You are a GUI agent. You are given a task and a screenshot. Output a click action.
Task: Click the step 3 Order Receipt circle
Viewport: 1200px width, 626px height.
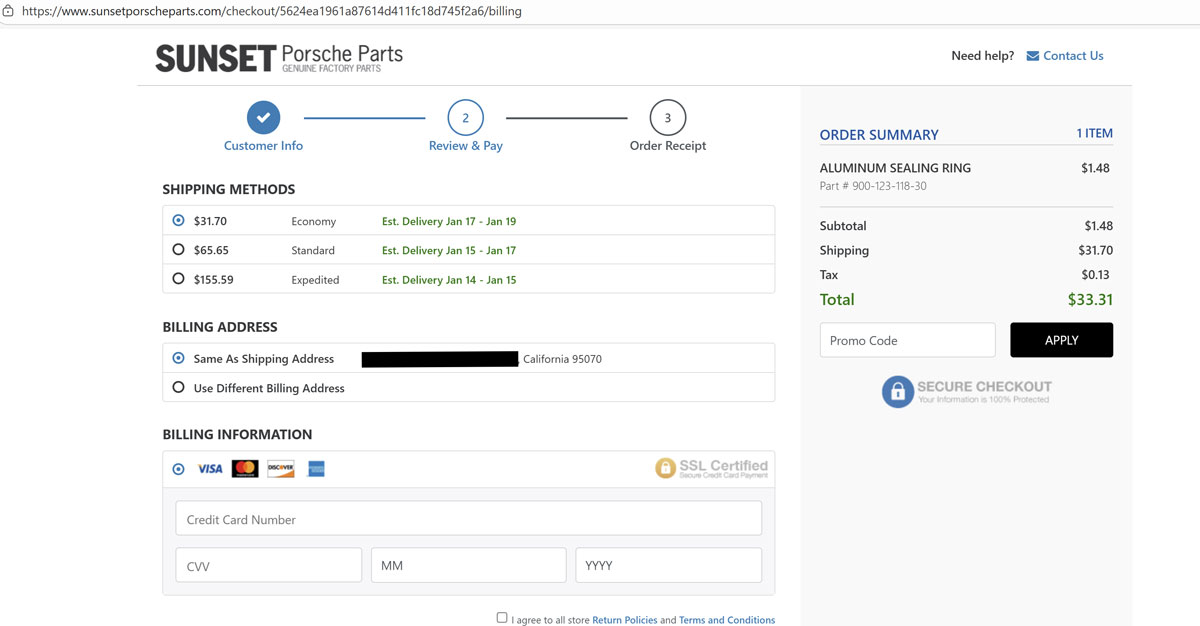coord(667,118)
